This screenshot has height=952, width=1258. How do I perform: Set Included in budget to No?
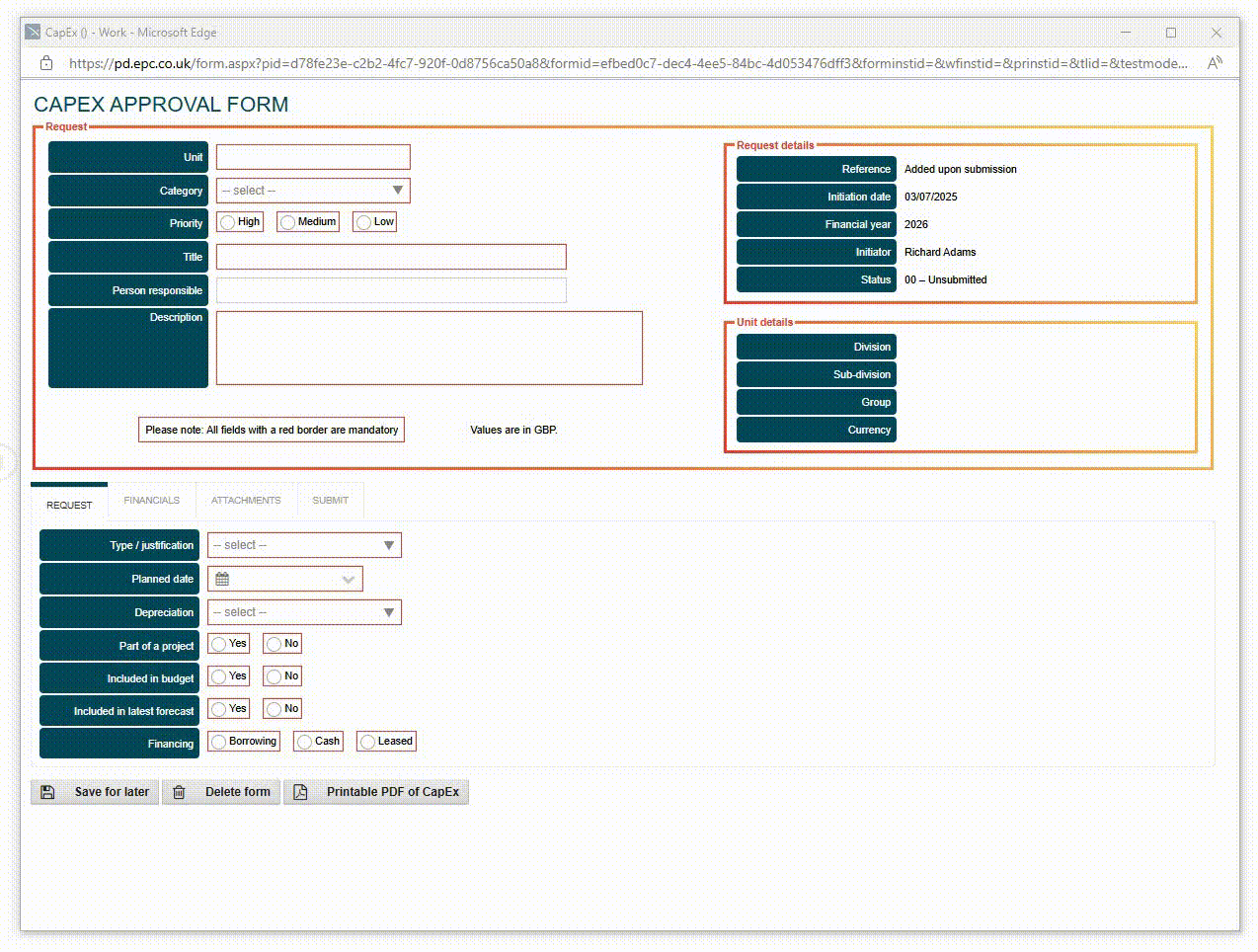[x=274, y=676]
